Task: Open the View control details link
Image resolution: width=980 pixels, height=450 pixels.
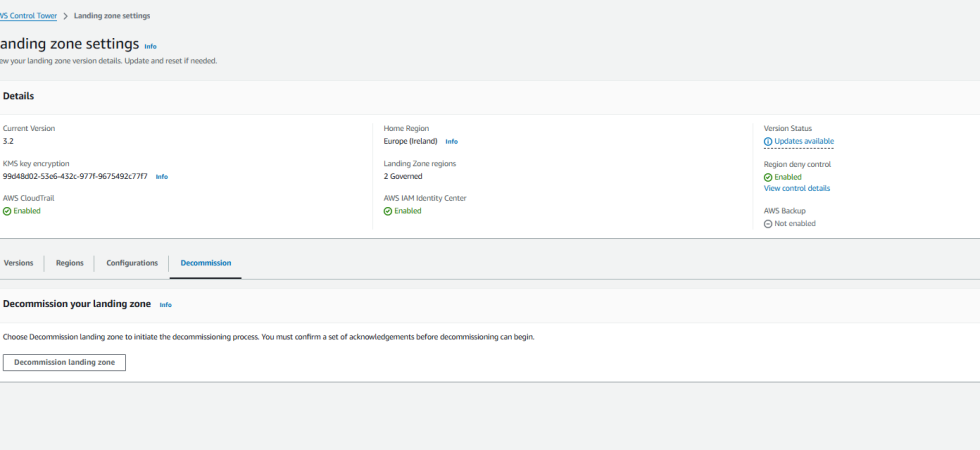Action: click(797, 188)
